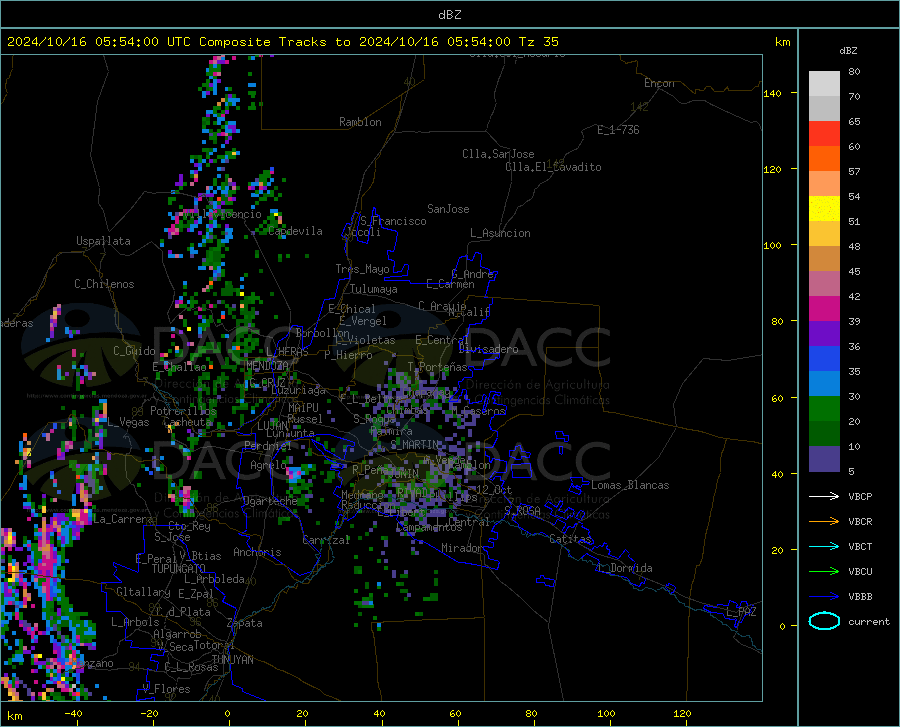The height and width of the screenshot is (727, 900).
Task: Click the 'E_1-736' map label
Action: pos(618,130)
